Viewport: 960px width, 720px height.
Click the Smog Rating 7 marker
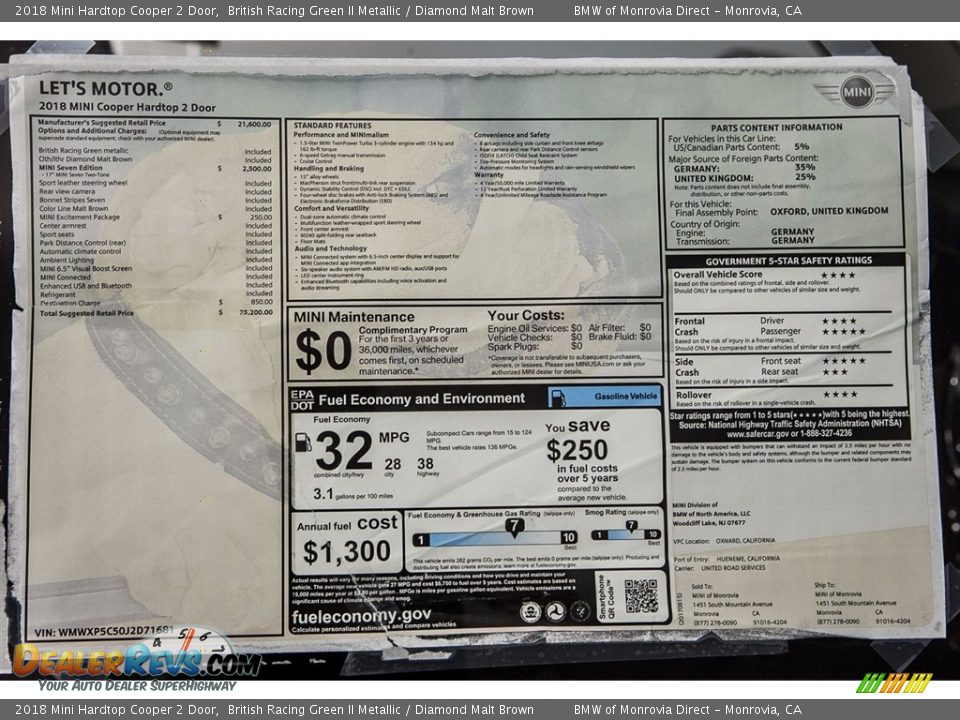click(631, 526)
